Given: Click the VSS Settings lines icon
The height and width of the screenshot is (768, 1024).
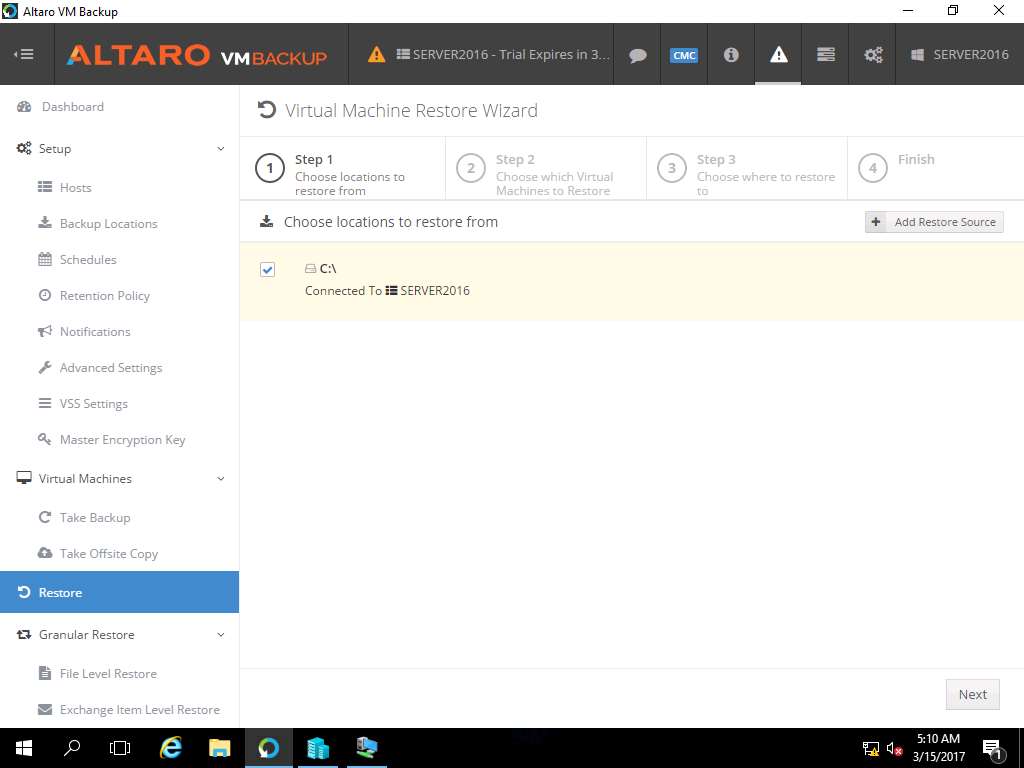Looking at the screenshot, I should 44,403.
